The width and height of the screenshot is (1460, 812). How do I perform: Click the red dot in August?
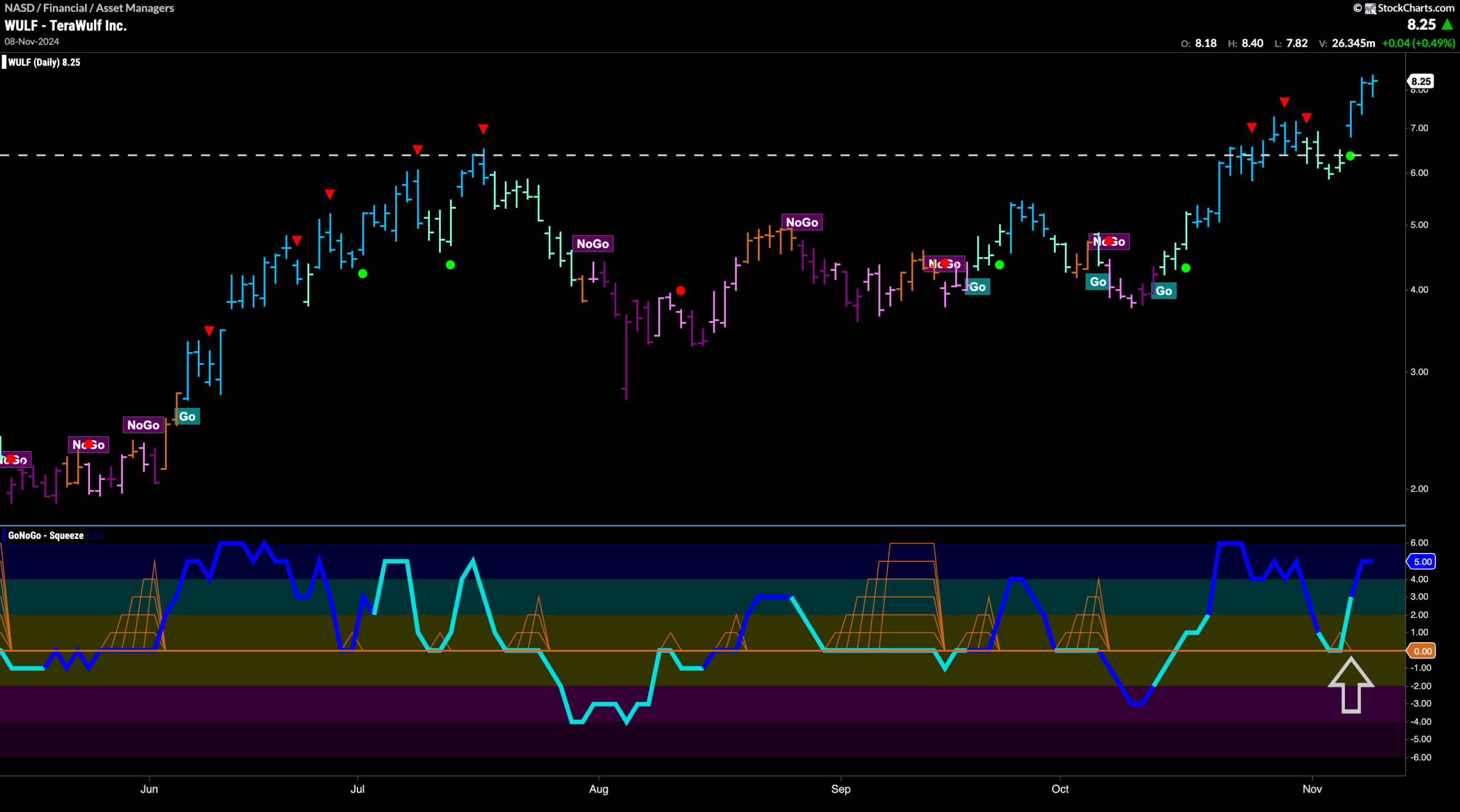[680, 291]
